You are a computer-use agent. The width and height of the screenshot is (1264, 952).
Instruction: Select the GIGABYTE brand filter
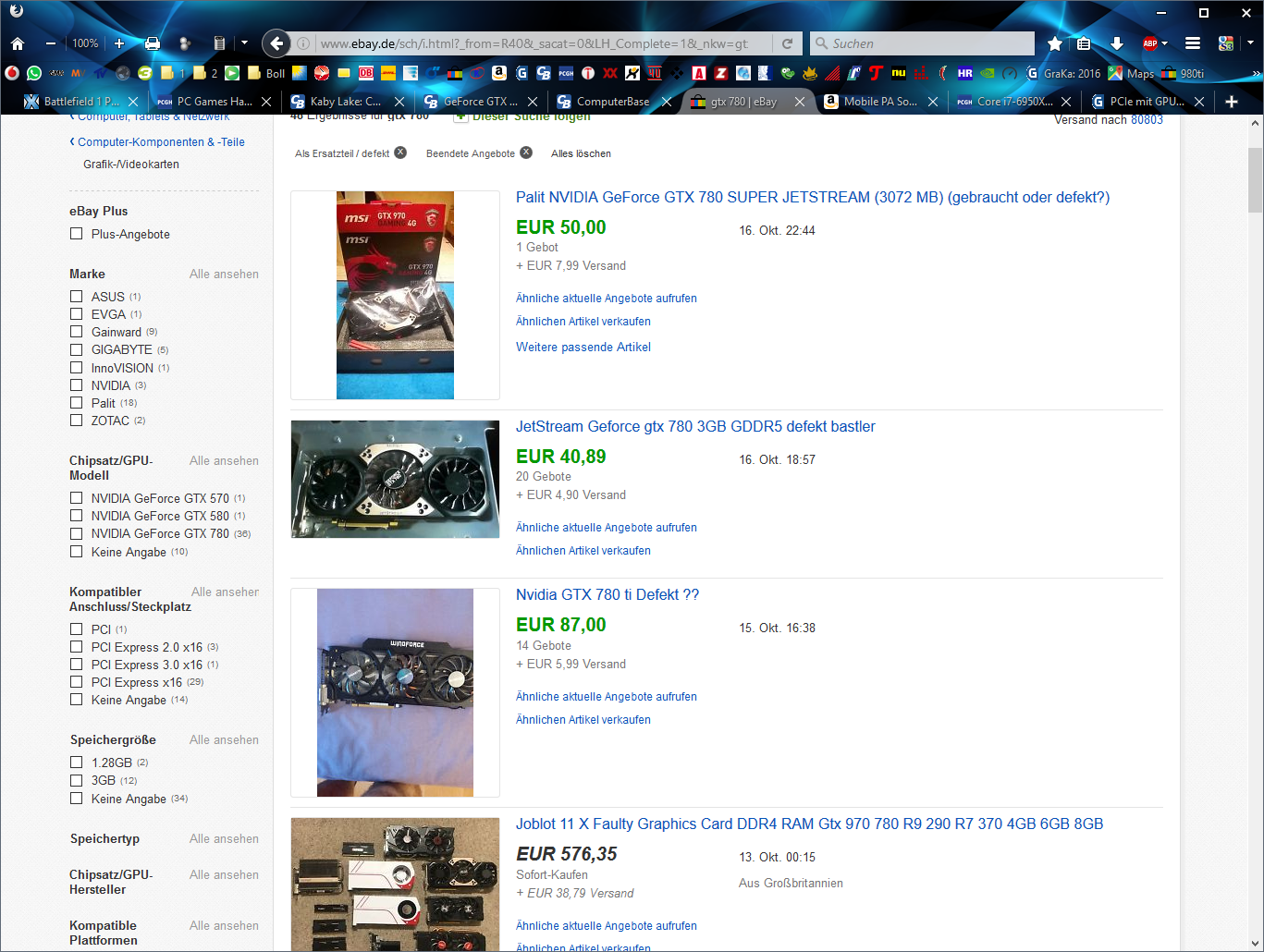coord(77,349)
